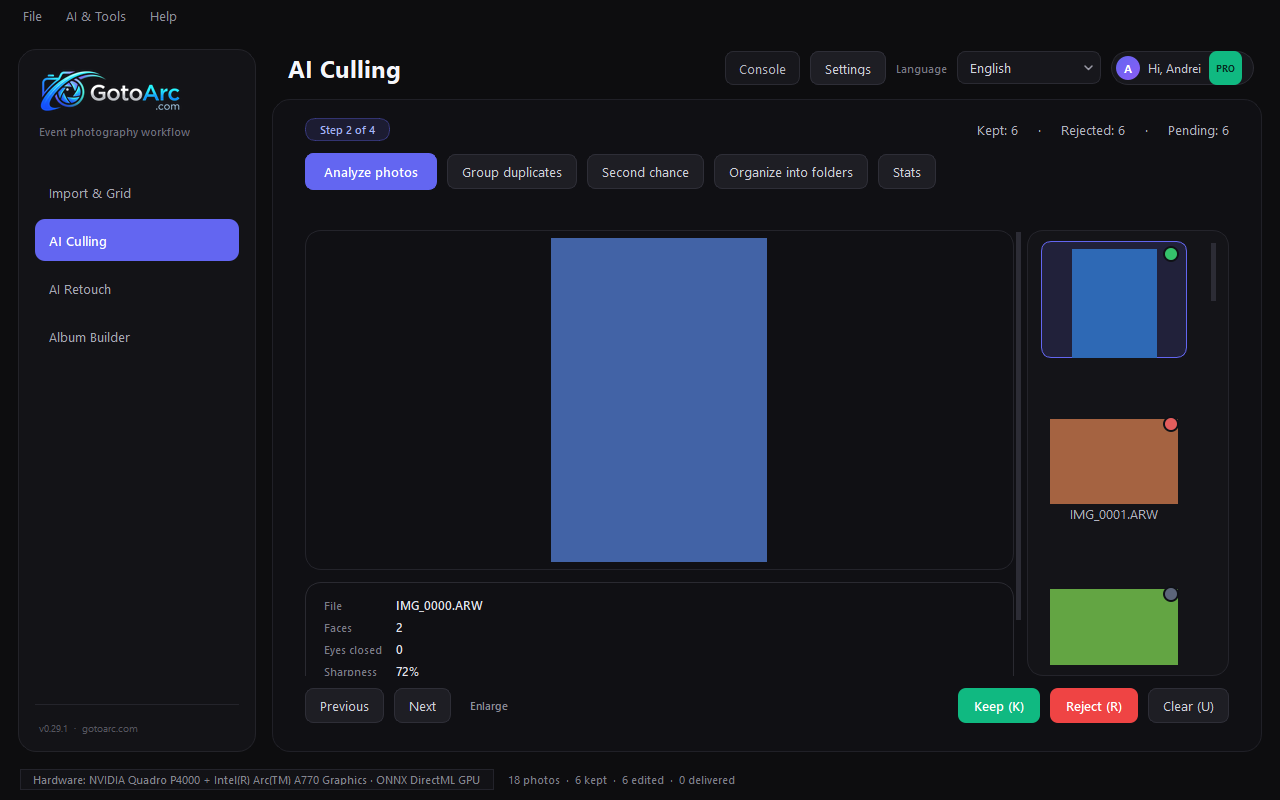The width and height of the screenshot is (1280, 800).
Task: Open the Stats tab
Action: pos(907,172)
